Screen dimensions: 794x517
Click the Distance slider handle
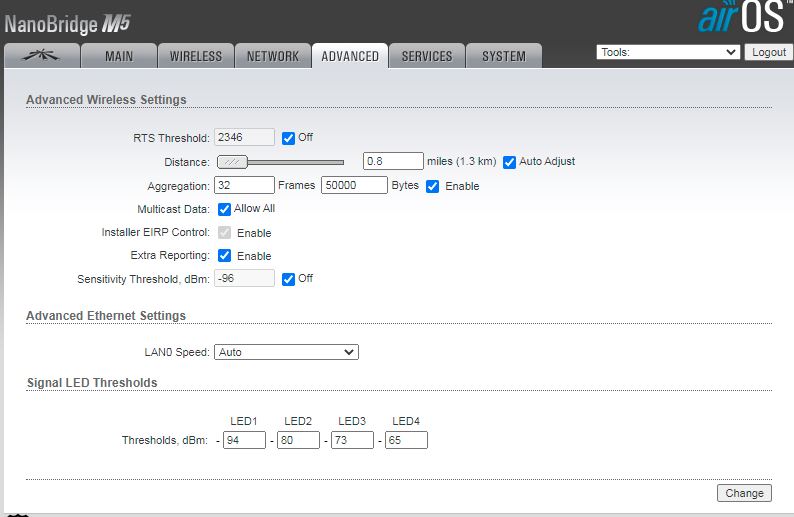tap(232, 162)
